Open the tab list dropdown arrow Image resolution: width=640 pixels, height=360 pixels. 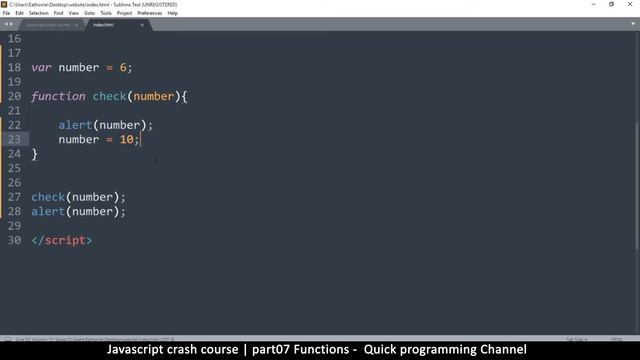pyautogui.click(x=633, y=24)
